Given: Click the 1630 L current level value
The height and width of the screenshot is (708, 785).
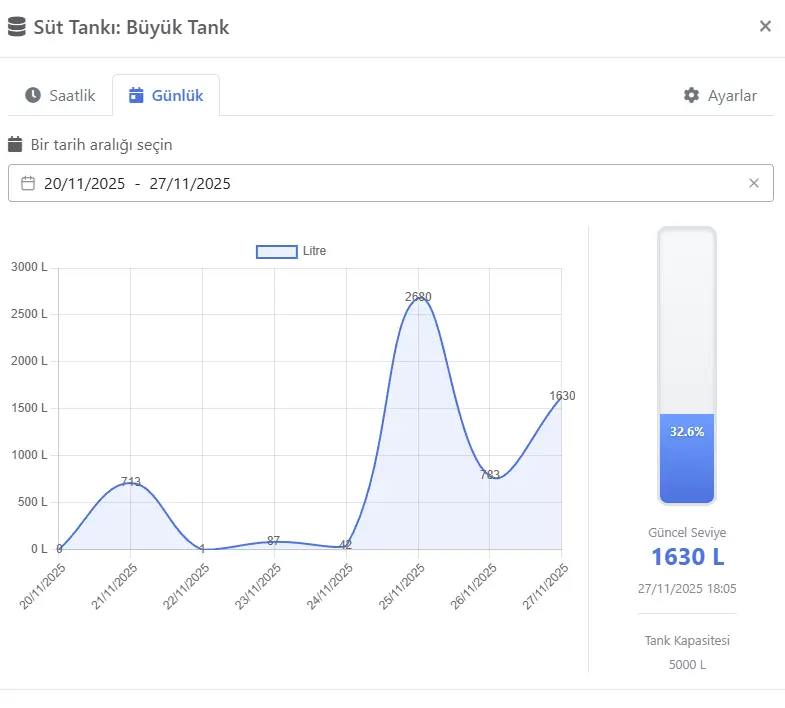Looking at the screenshot, I should pos(687,557).
